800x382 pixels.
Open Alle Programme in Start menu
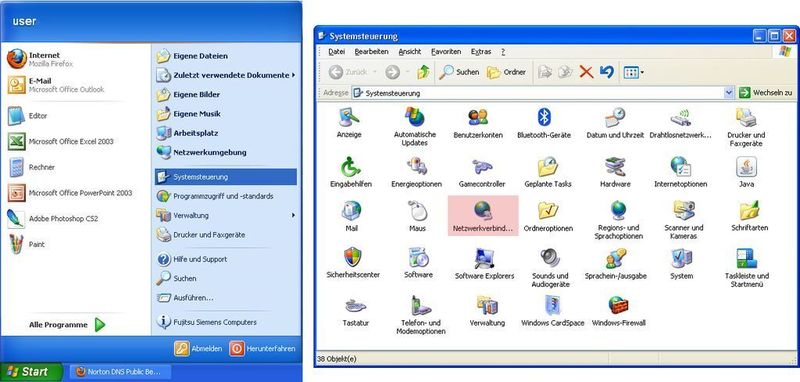(x=67, y=324)
